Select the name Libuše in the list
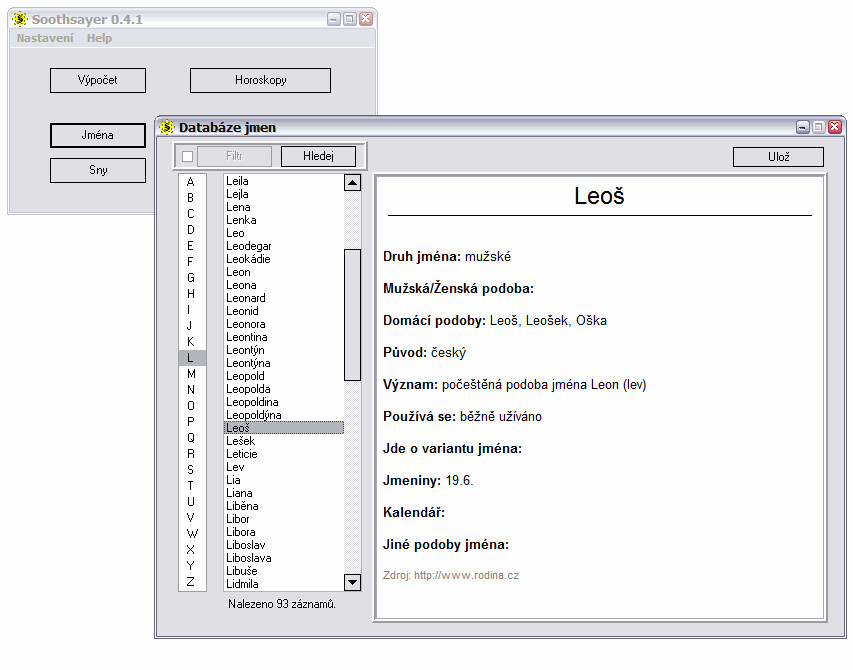Image resolution: width=853 pixels, height=670 pixels. (x=284, y=571)
